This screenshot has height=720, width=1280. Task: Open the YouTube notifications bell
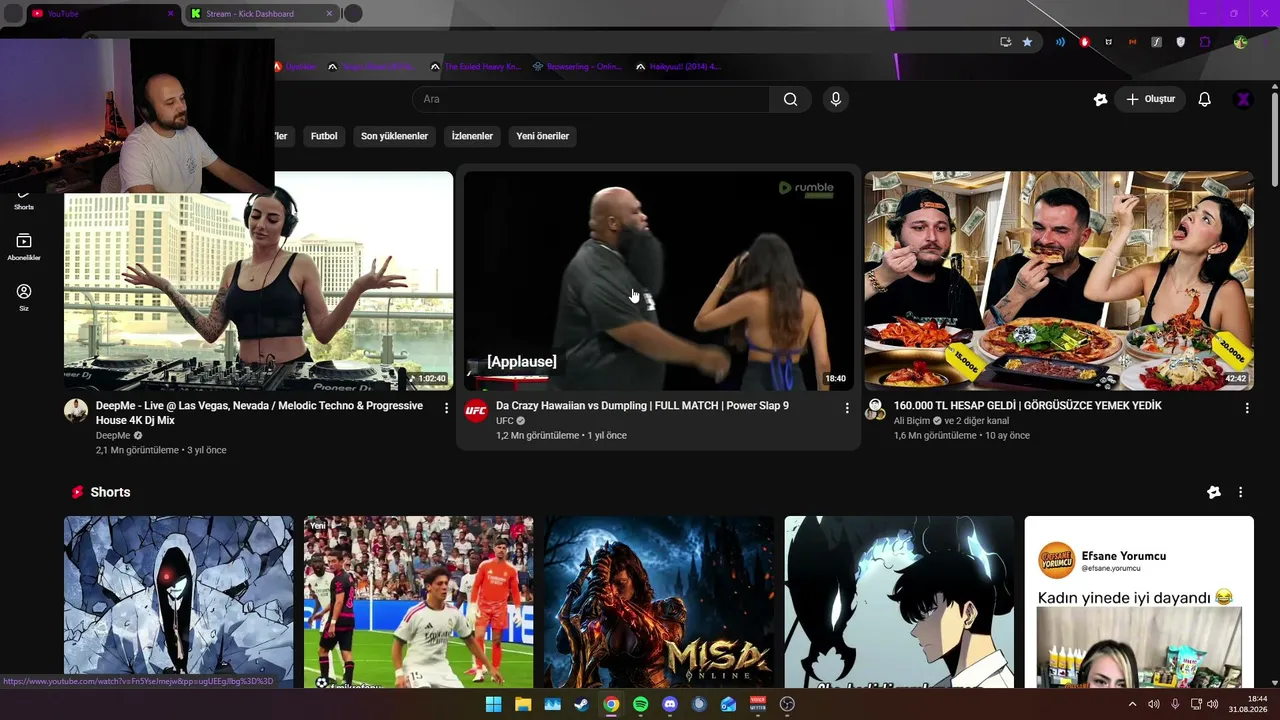pyautogui.click(x=1205, y=99)
